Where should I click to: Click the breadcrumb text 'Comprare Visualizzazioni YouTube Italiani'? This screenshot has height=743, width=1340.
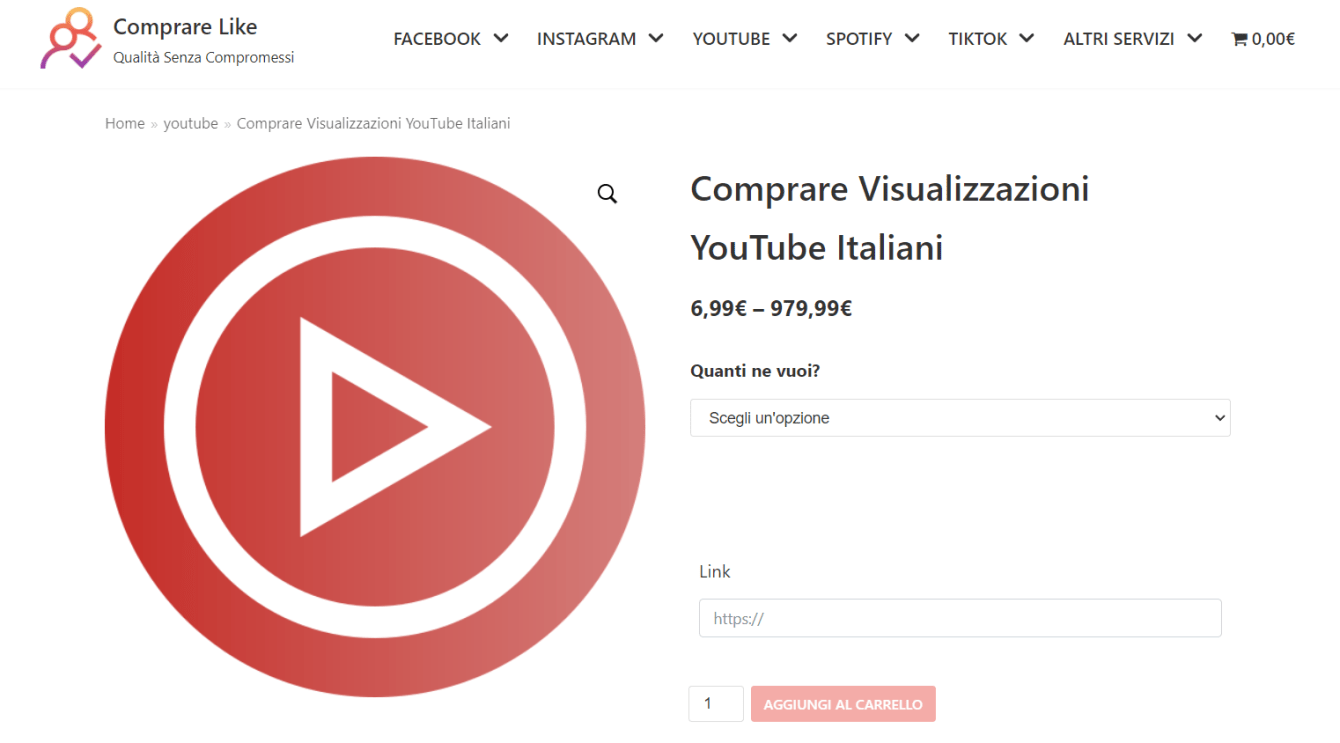coord(373,123)
